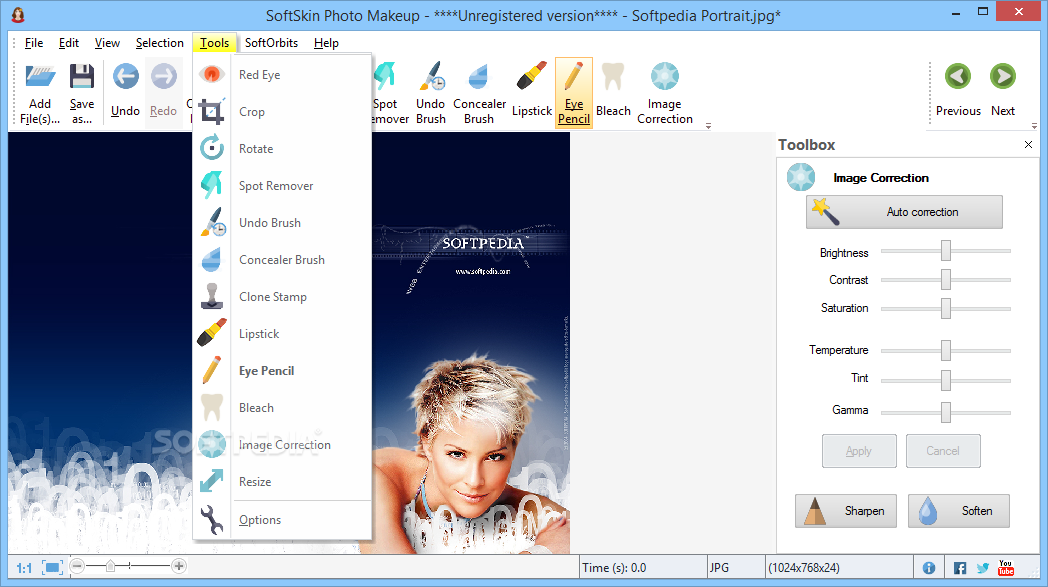Click the info icon in status bar
The width and height of the screenshot is (1048, 587).
pos(929,568)
